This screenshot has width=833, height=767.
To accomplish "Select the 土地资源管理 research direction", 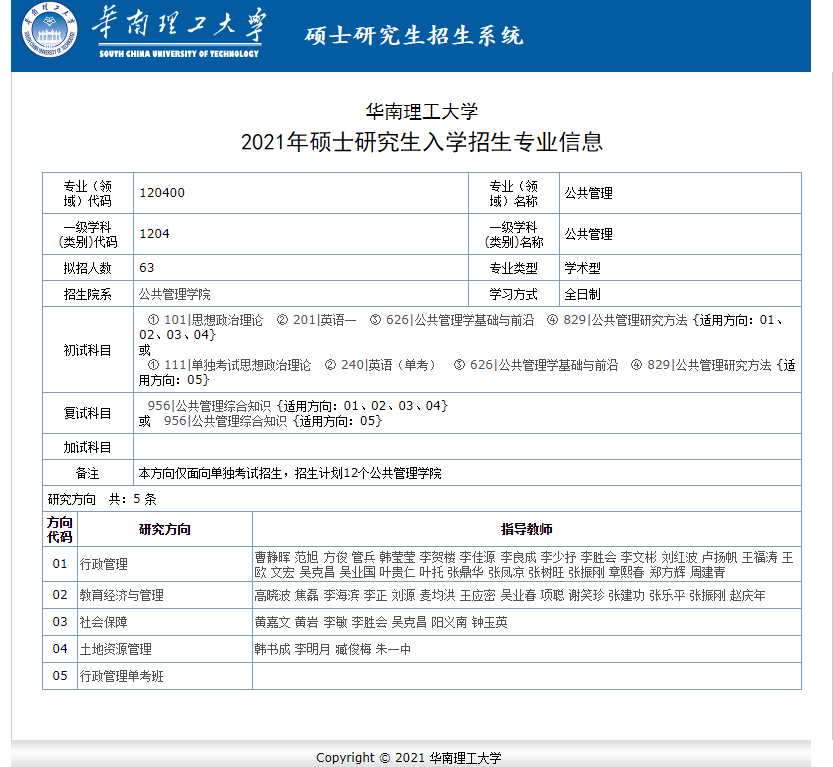I will click(x=116, y=649).
